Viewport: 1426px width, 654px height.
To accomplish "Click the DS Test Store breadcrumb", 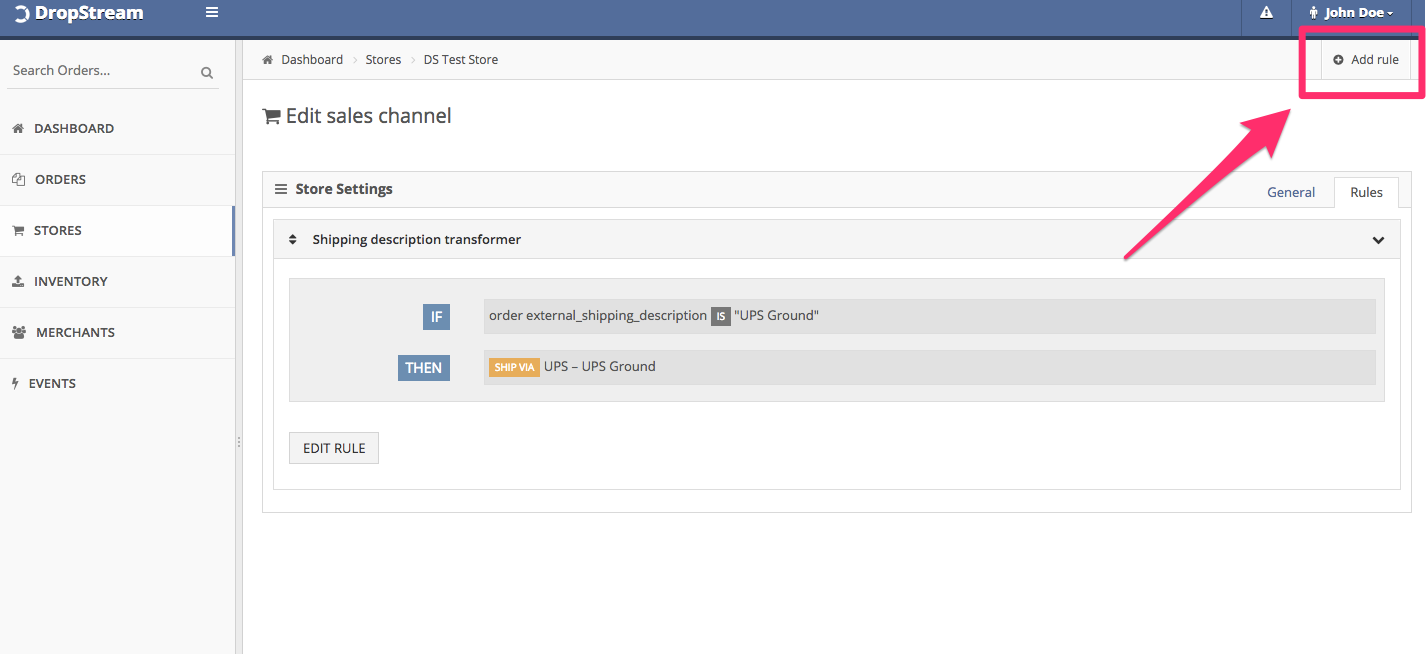I will tap(460, 60).
